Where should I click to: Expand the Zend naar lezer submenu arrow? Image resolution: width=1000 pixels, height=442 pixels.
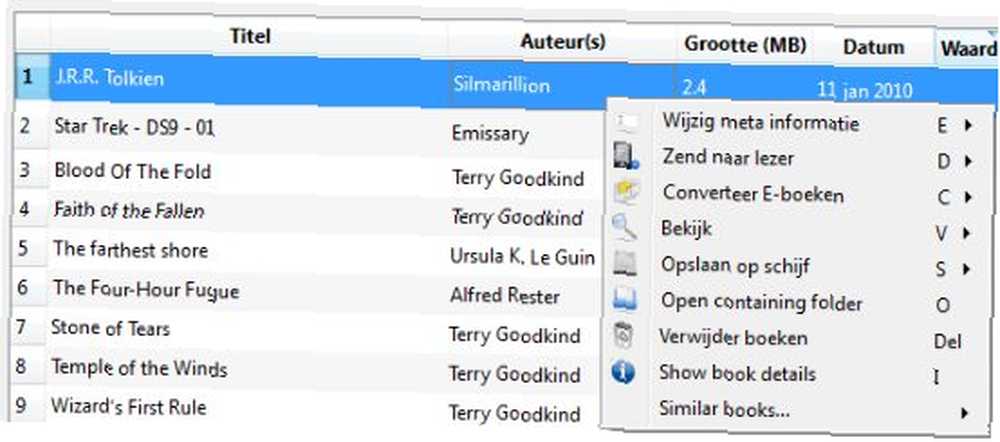(x=967, y=162)
